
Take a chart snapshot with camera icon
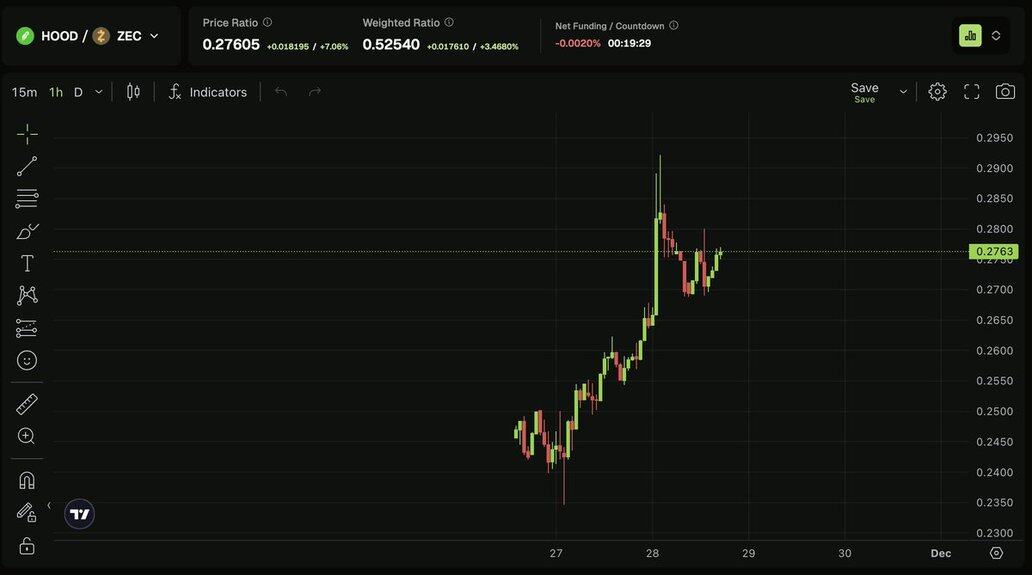point(1005,92)
